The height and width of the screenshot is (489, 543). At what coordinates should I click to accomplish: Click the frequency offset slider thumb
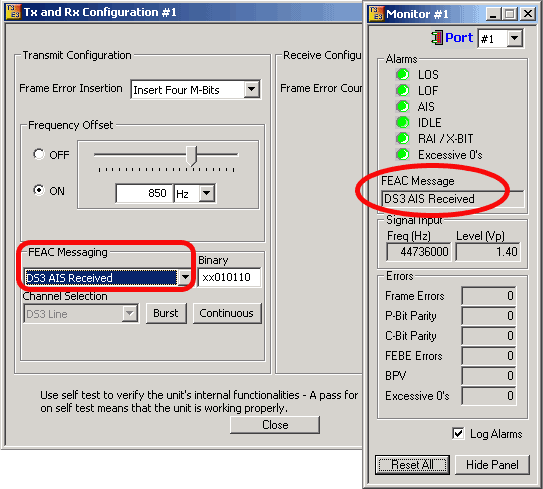point(192,156)
